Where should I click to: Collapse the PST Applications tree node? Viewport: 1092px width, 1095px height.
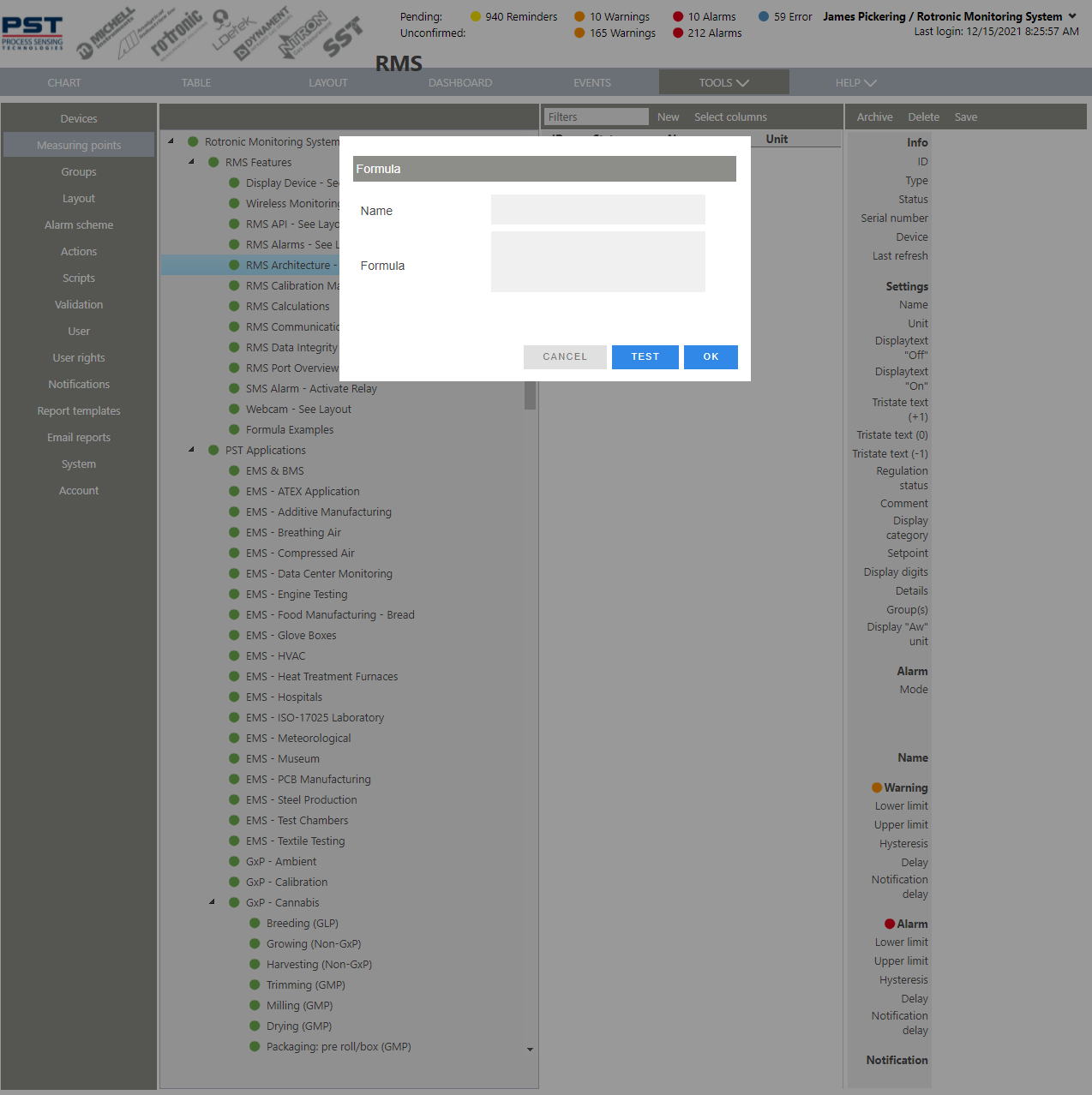191,450
